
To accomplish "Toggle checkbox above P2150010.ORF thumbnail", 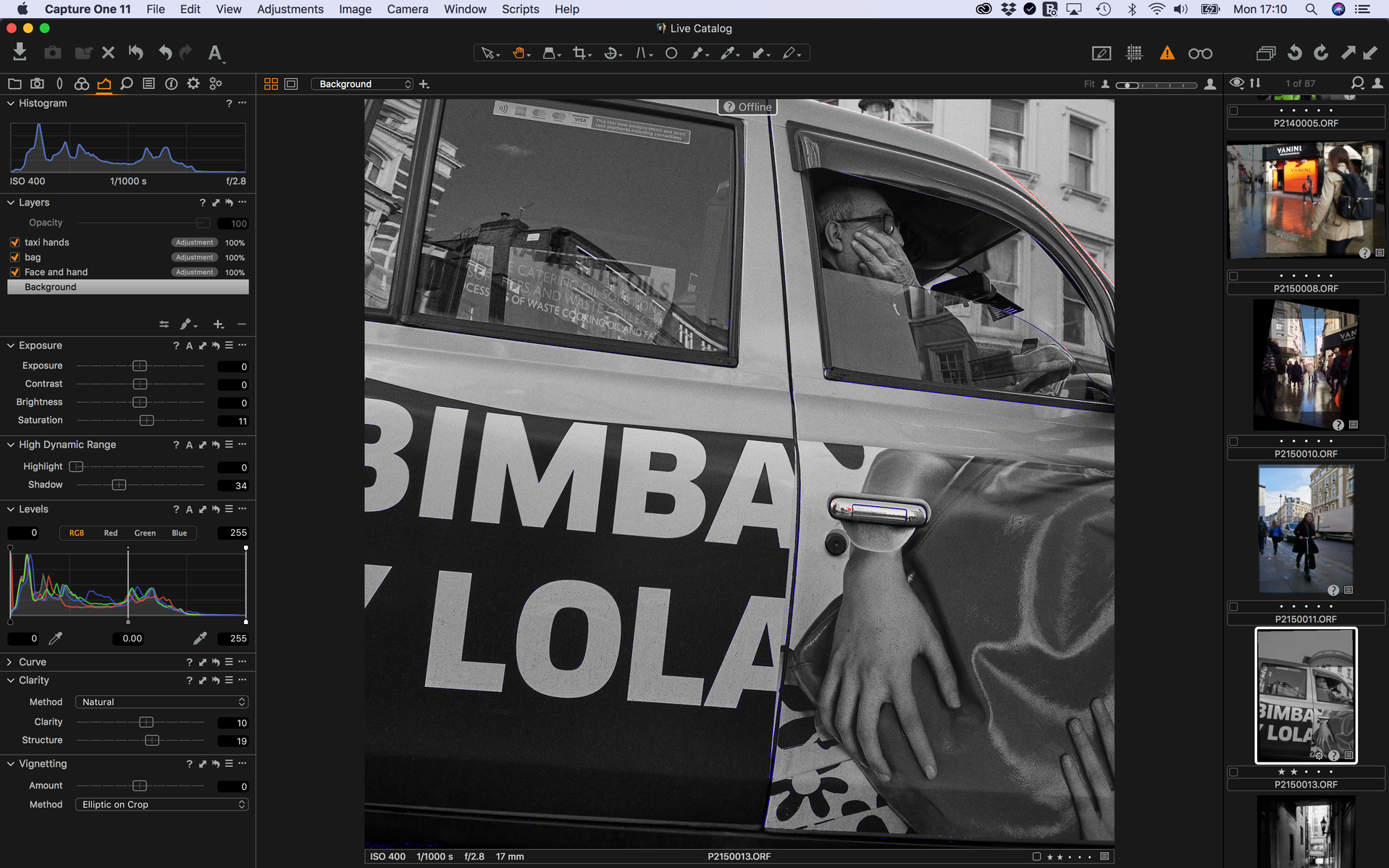I will (x=1234, y=441).
